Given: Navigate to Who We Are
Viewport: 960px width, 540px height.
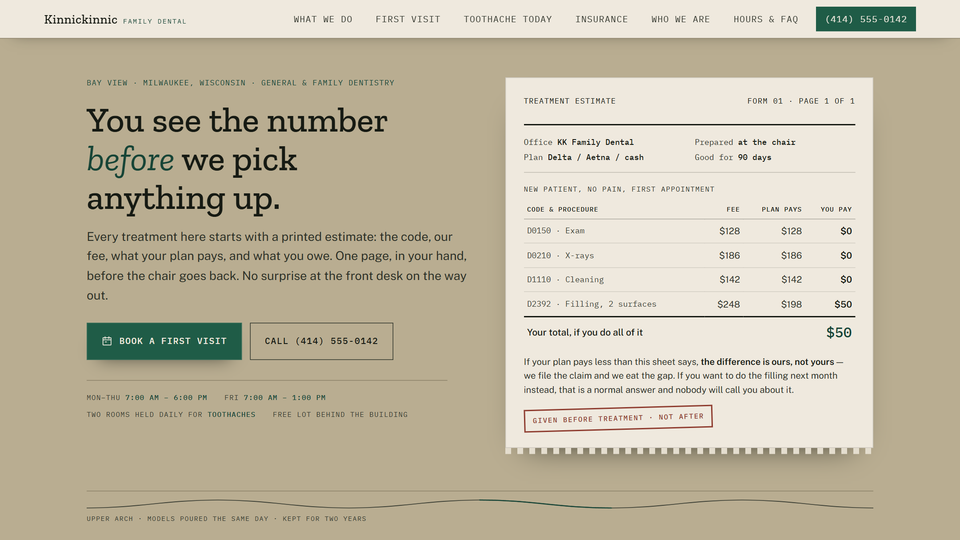Looking at the screenshot, I should [680, 20].
